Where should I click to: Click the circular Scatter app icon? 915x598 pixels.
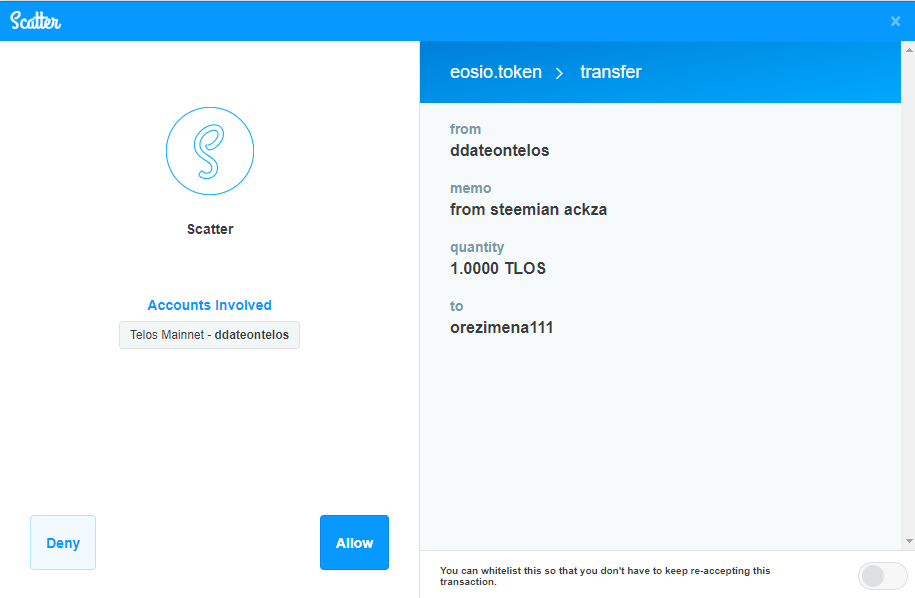pos(210,151)
